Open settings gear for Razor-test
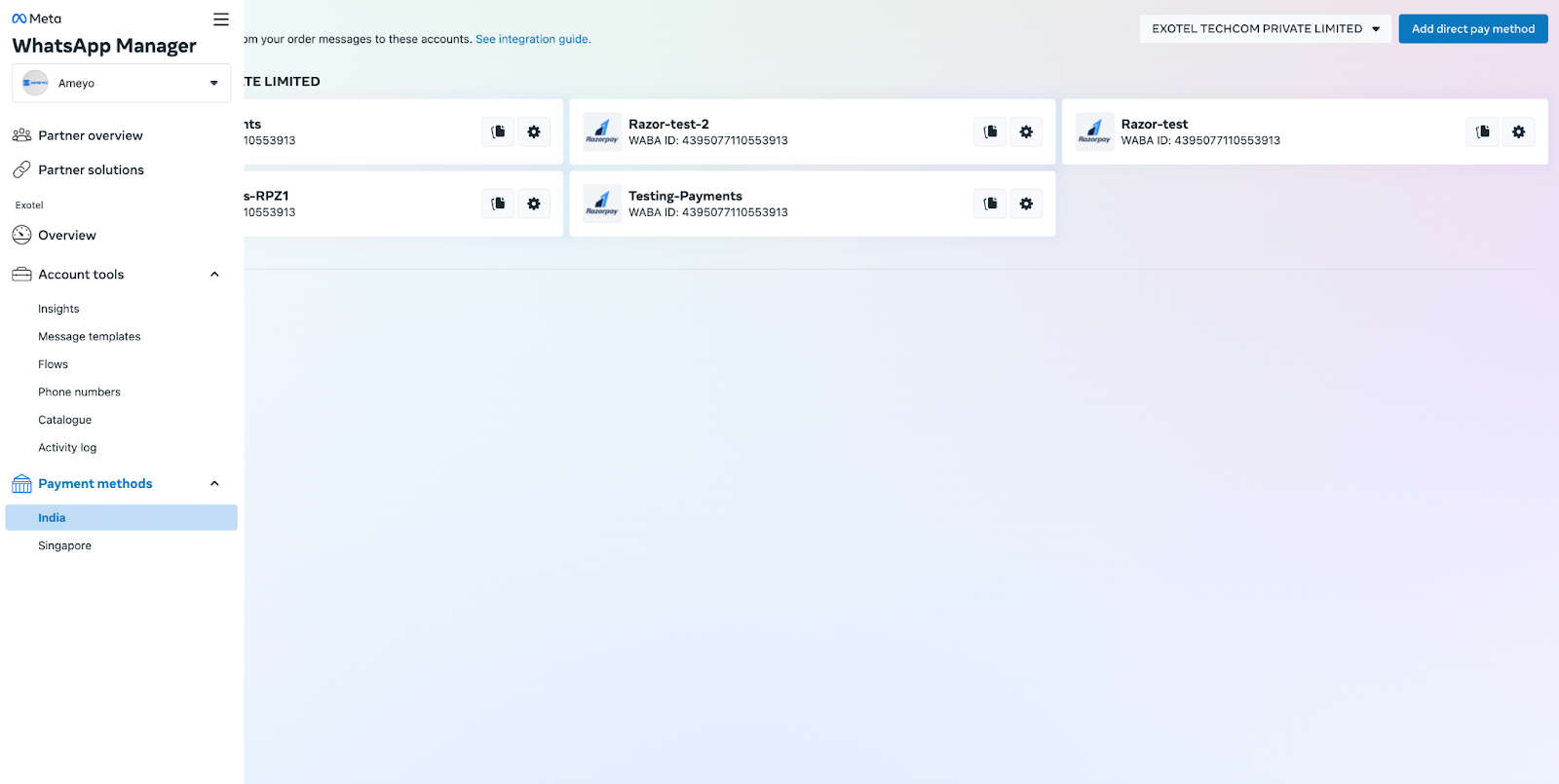Viewport: 1559px width, 784px height. coord(1518,131)
